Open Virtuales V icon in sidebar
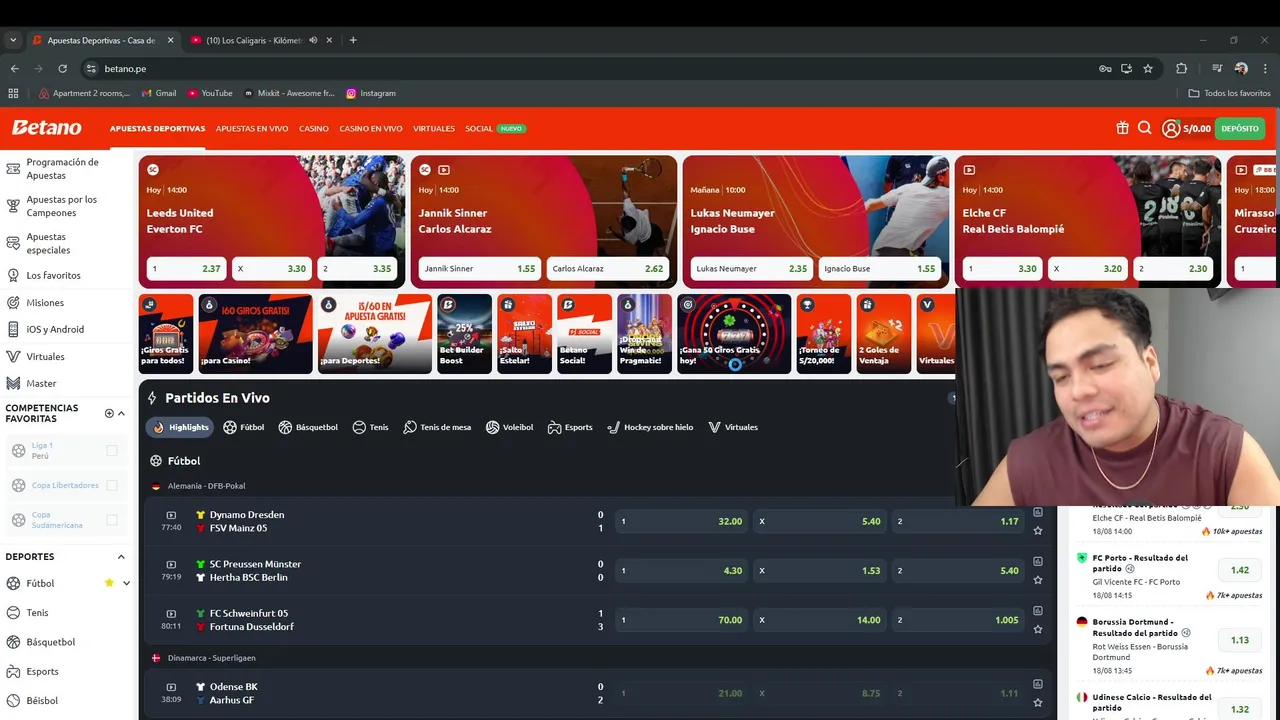 (13, 356)
